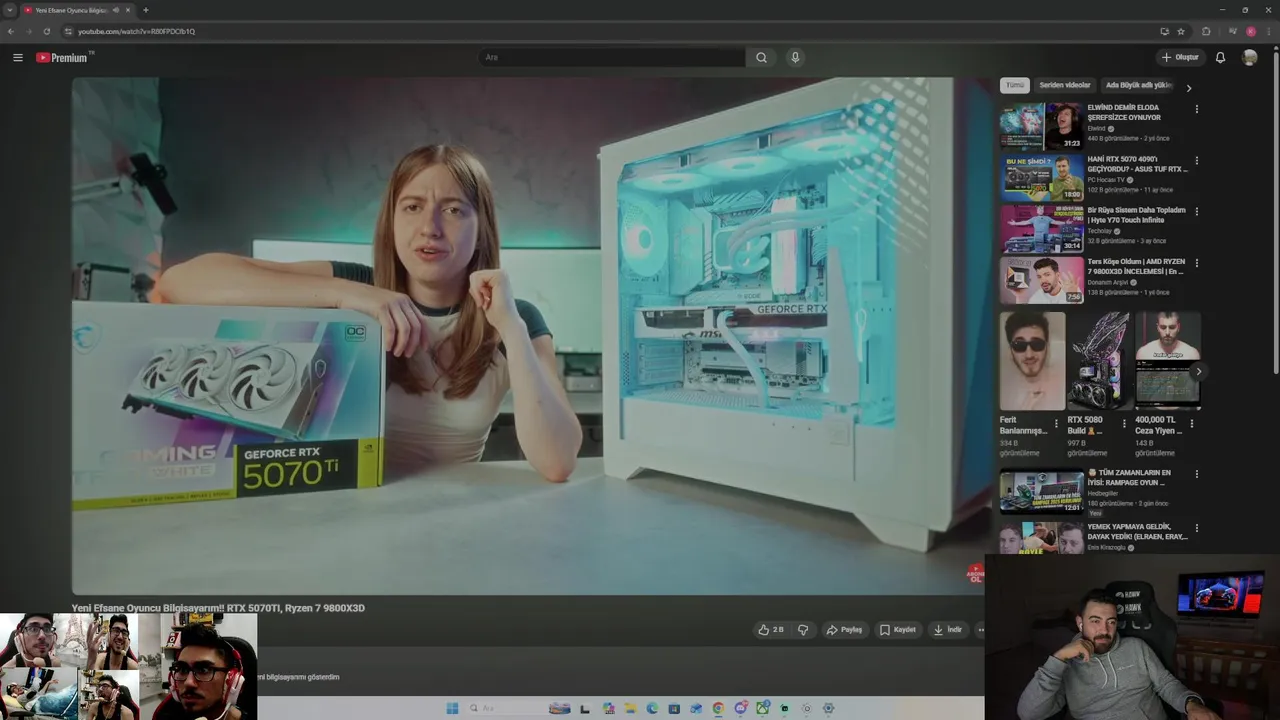Go back in Chrome
Viewport: 1280px width, 720px height.
pos(11,31)
